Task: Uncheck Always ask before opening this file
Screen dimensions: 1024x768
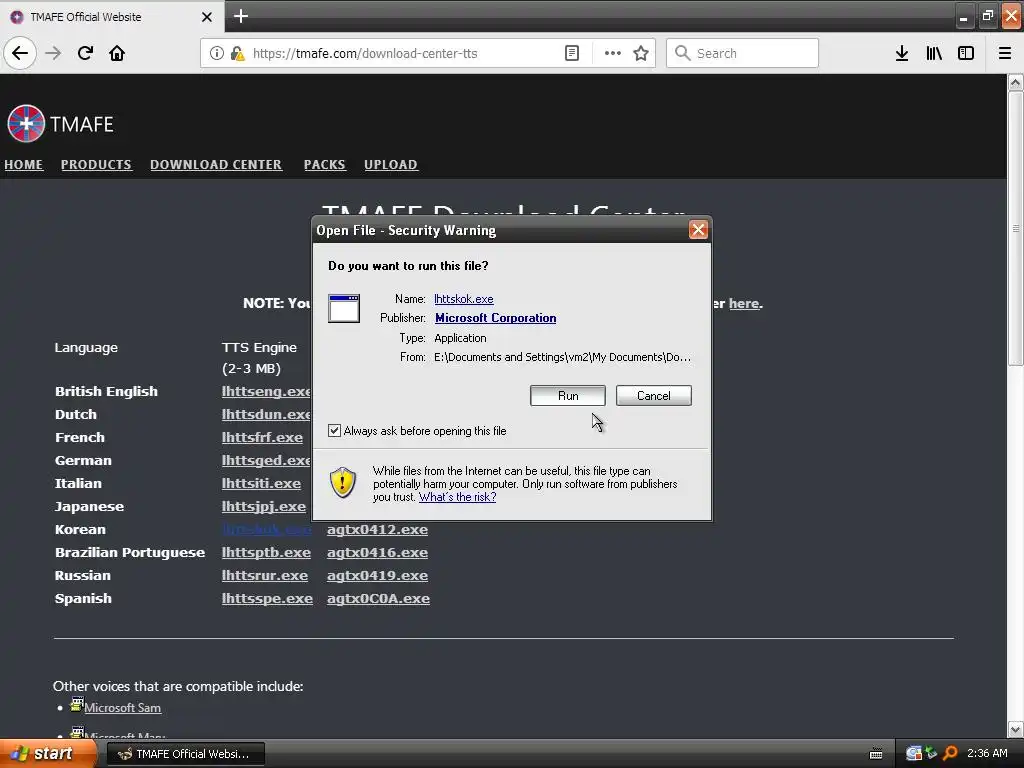Action: click(x=334, y=431)
